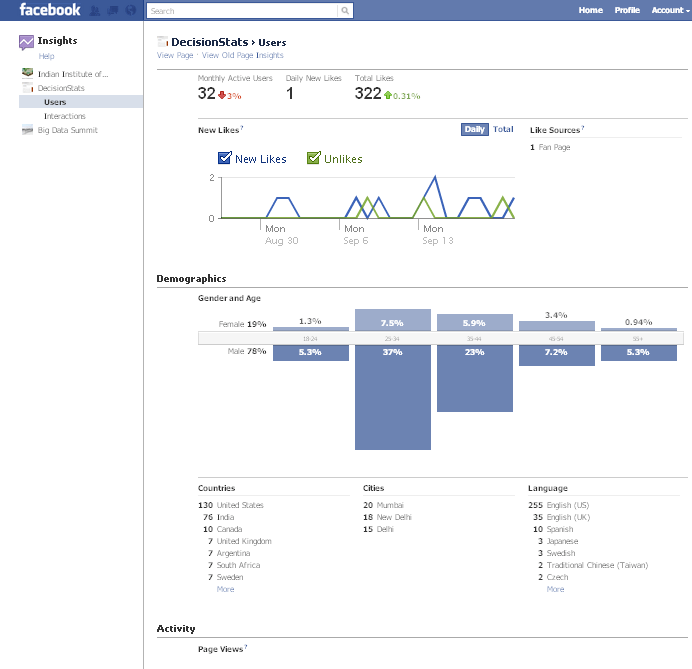Click the search magnifier button

(345, 11)
